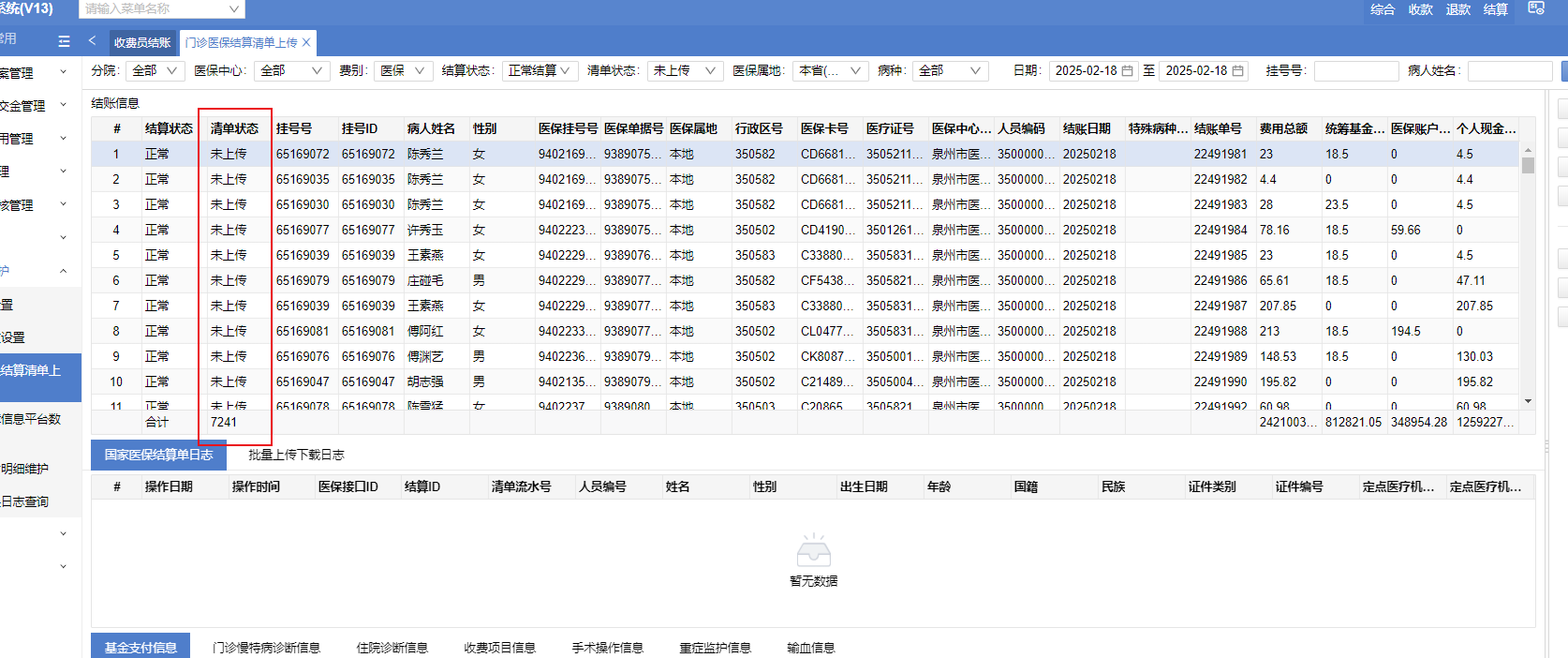Open the 信息平台数 sidebar item
Image resolution: width=1568 pixels, height=658 pixels.
32,419
